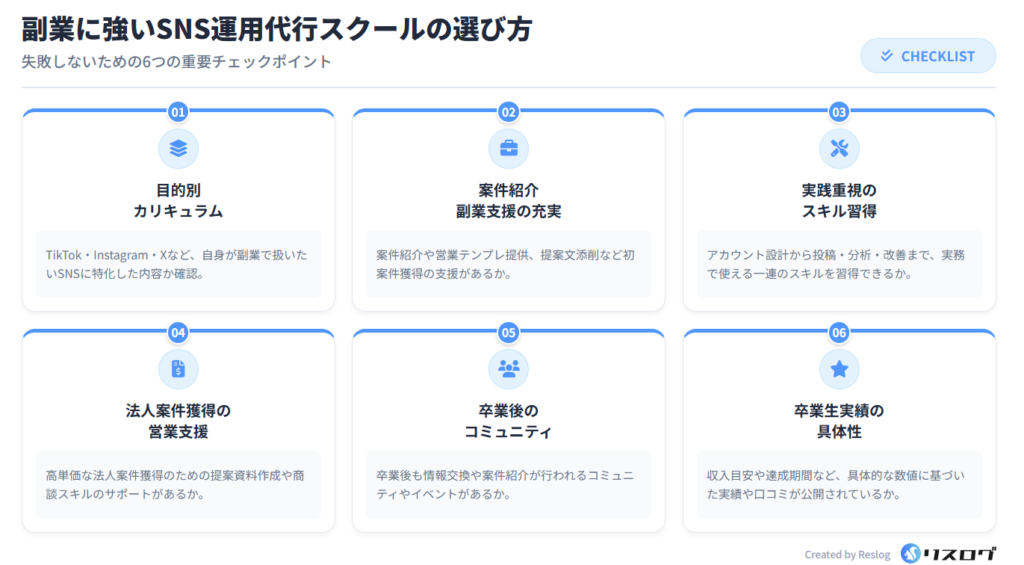Image resolution: width=1024 pixels, height=565 pixels.
Task: Click the wrench and screwdriver tools icon
Action: [x=839, y=149]
